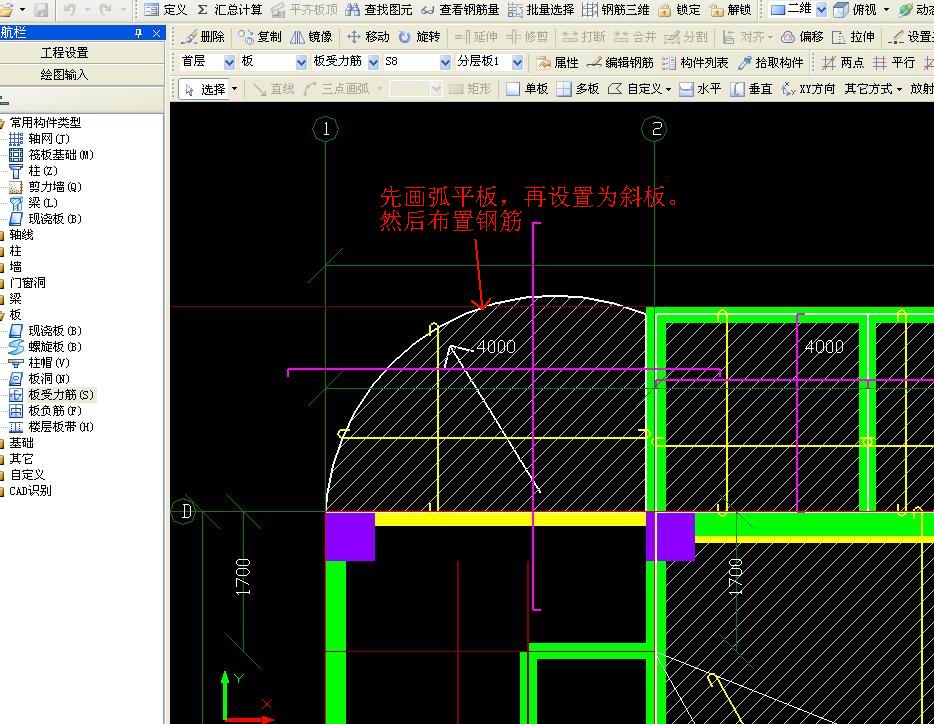The image size is (934, 724).
Task: Select 柱帽(V) in tree
Action: coord(40,363)
